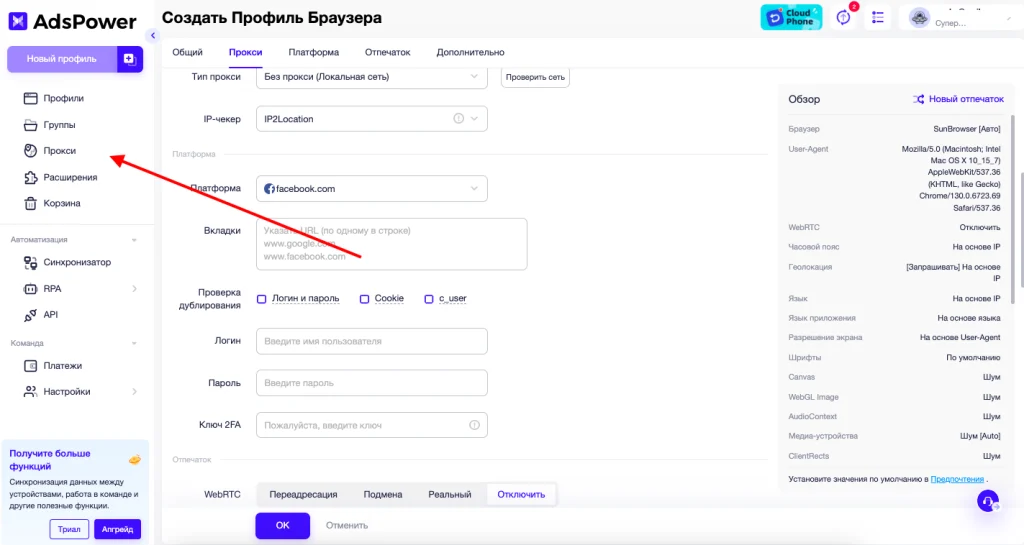Click the OK button
Image resolution: width=1024 pixels, height=545 pixels.
tap(282, 525)
